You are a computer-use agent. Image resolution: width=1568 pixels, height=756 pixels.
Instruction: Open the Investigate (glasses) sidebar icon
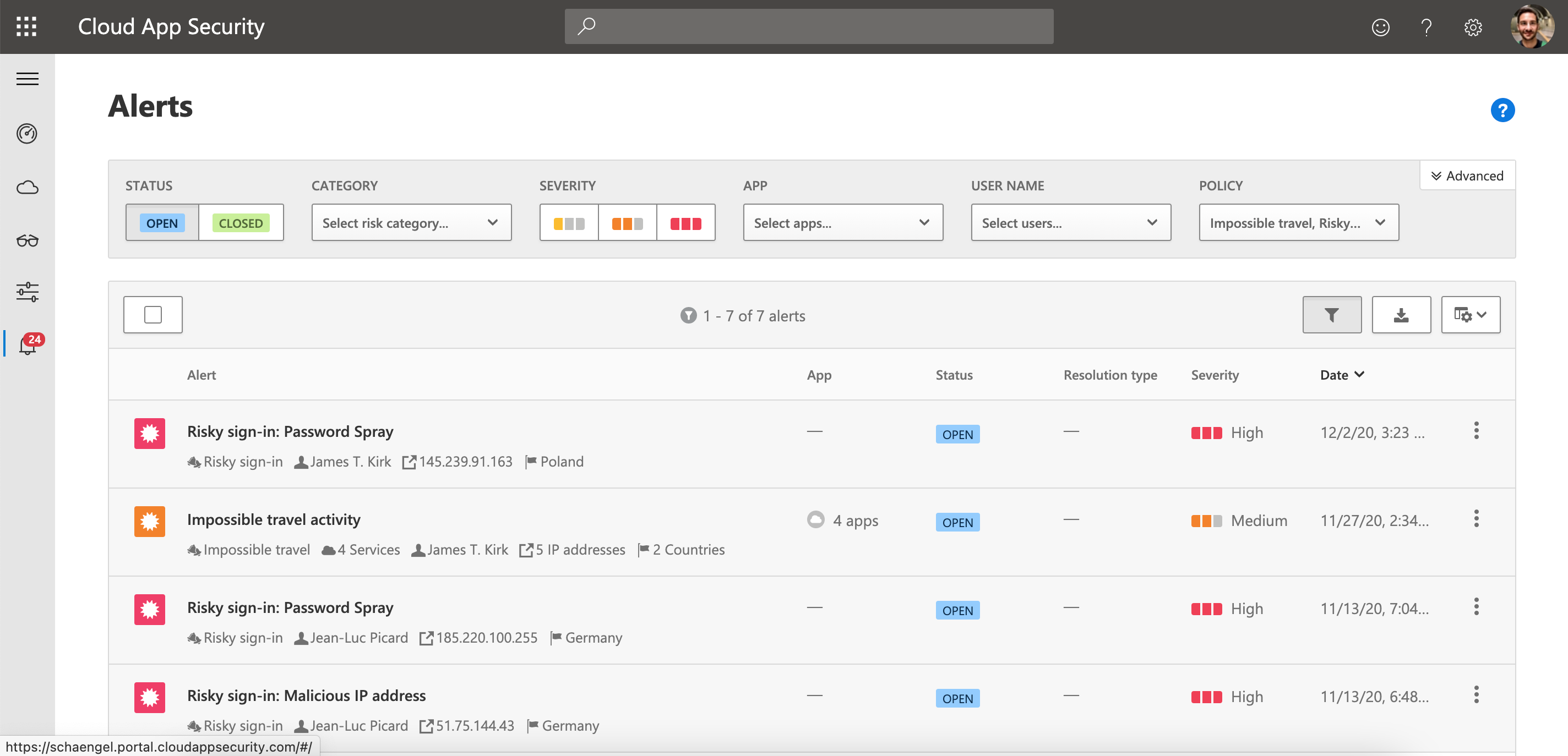tap(27, 240)
